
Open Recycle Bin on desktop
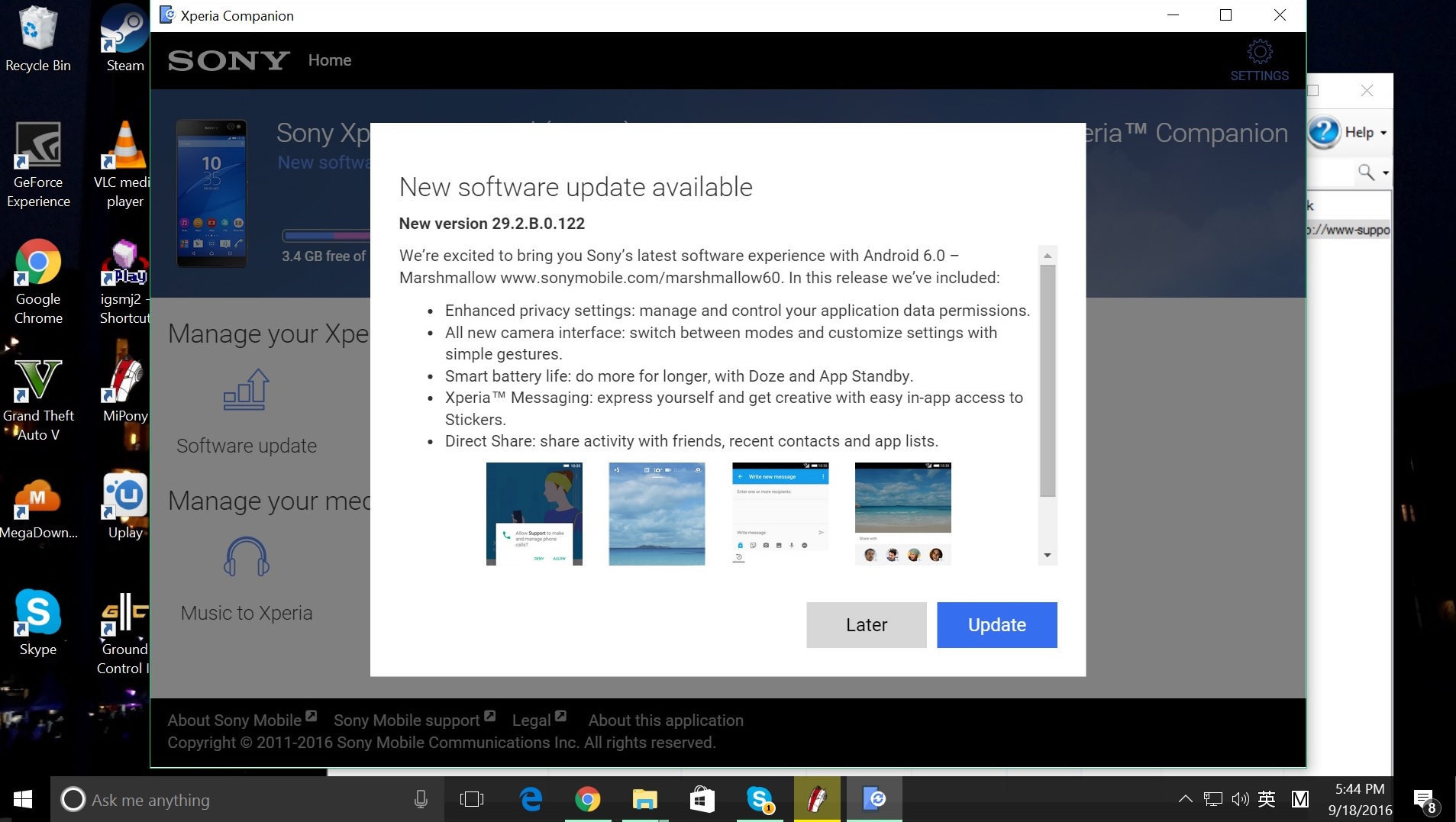pos(37,40)
